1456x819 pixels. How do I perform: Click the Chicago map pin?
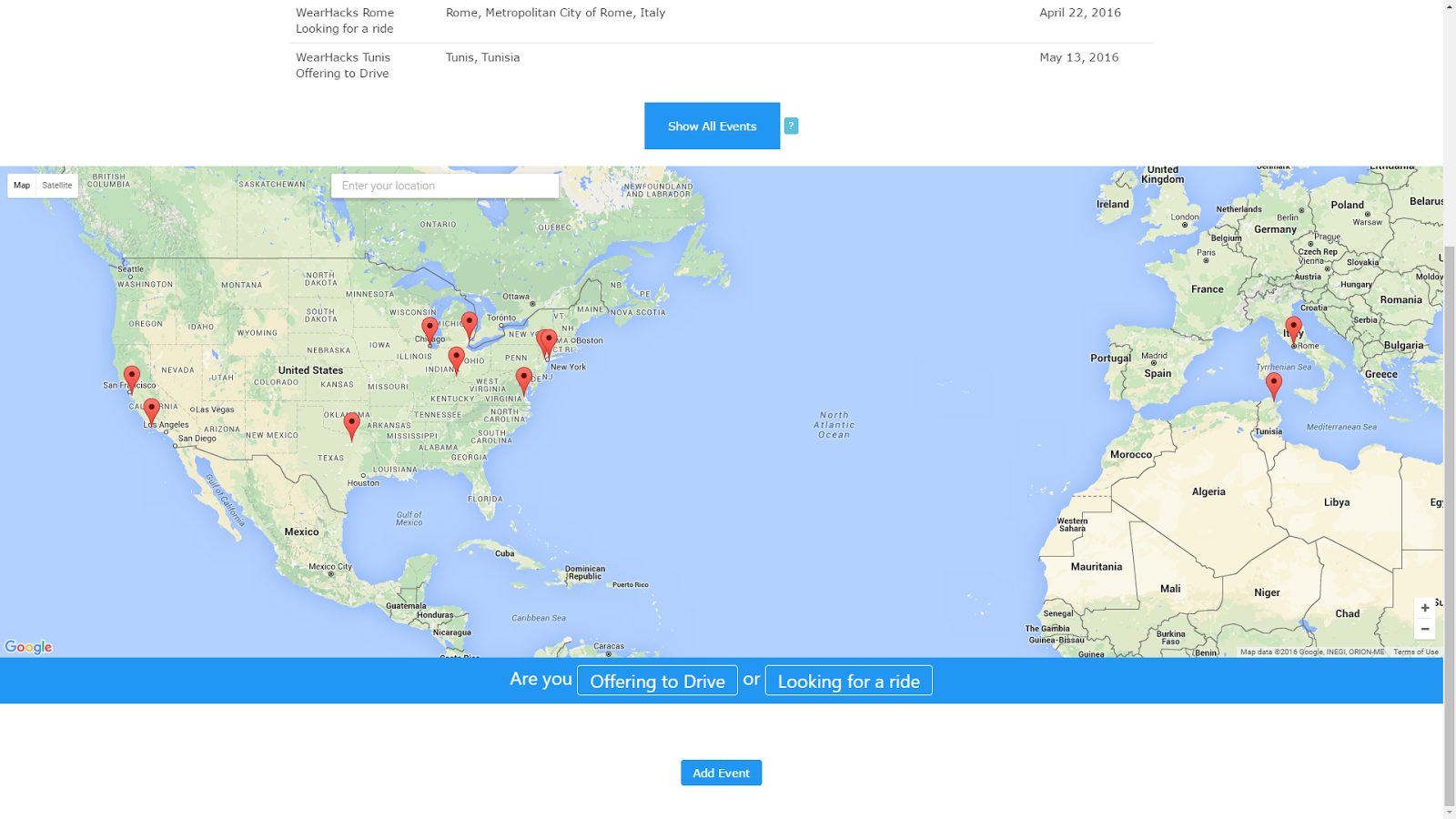click(x=430, y=330)
